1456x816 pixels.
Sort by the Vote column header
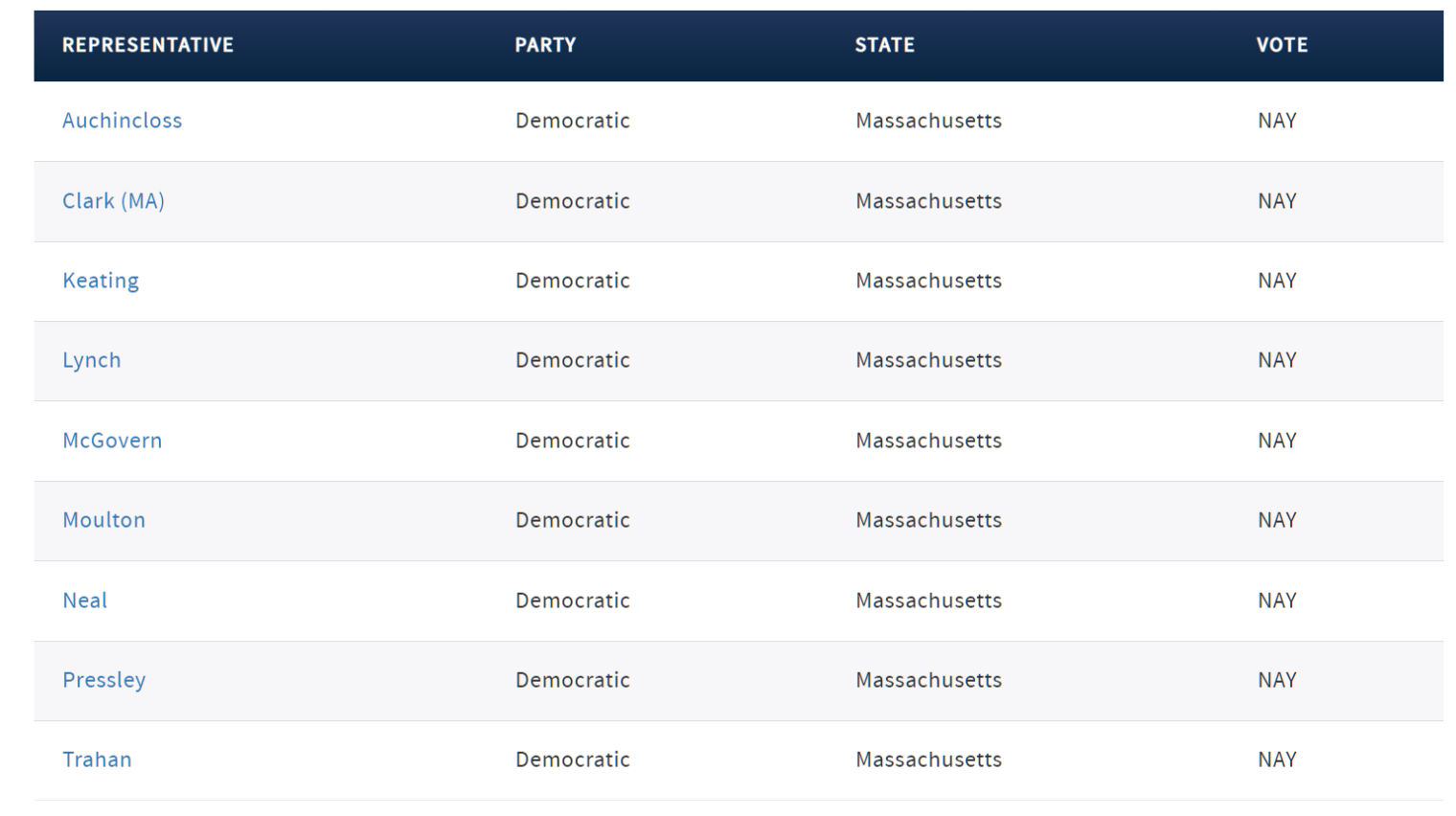tap(1282, 45)
